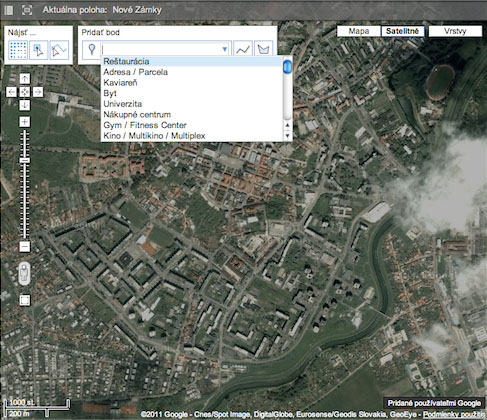
Task: Click the map scale bar
Action: pyautogui.click(x=37, y=408)
